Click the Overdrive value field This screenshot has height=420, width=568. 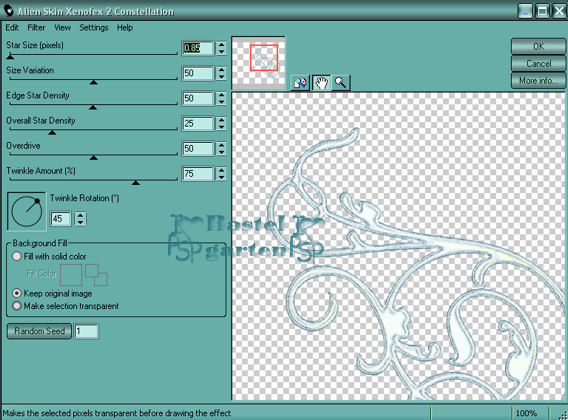pyautogui.click(x=198, y=149)
